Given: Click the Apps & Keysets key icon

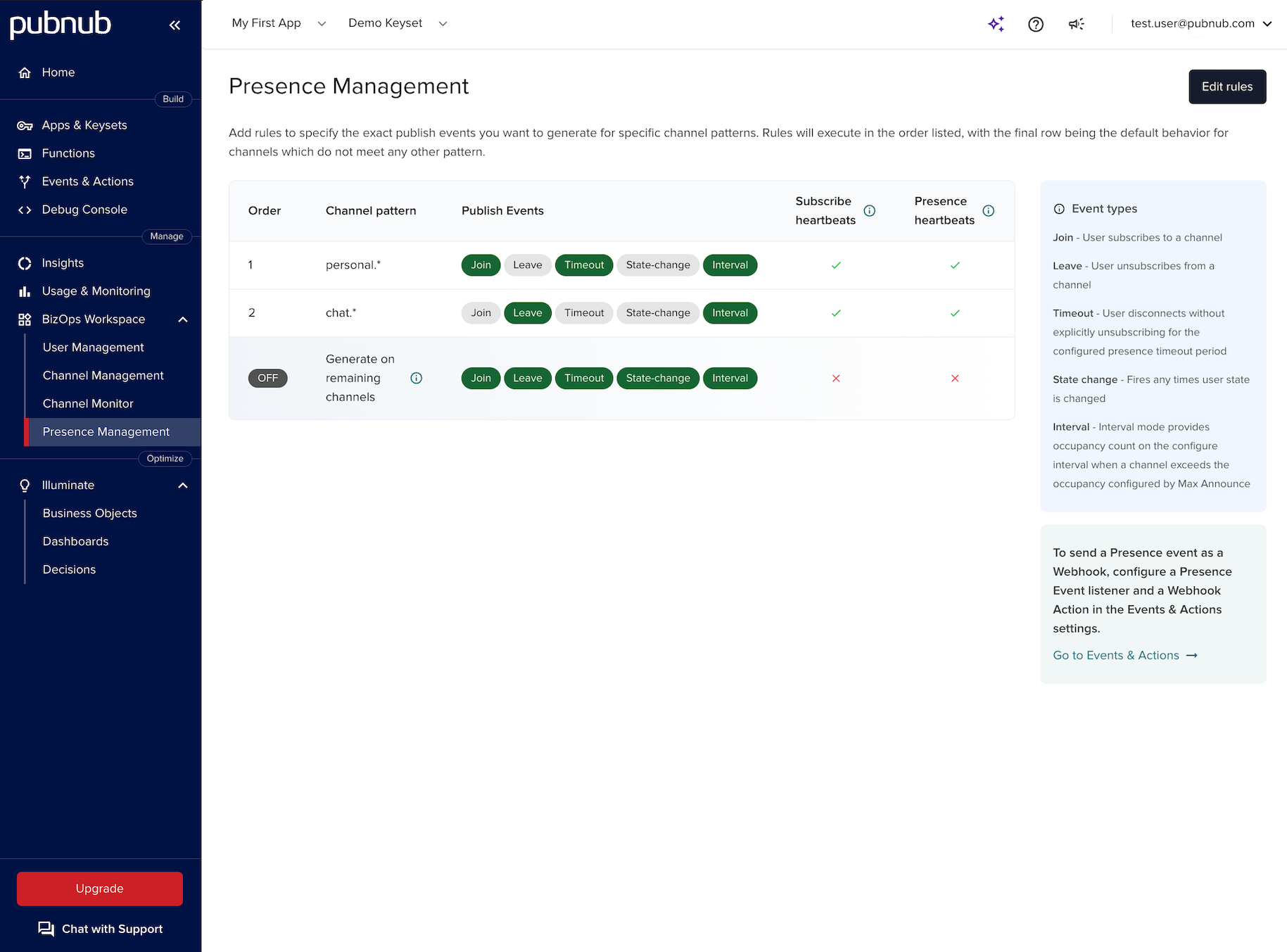Looking at the screenshot, I should (x=25, y=125).
